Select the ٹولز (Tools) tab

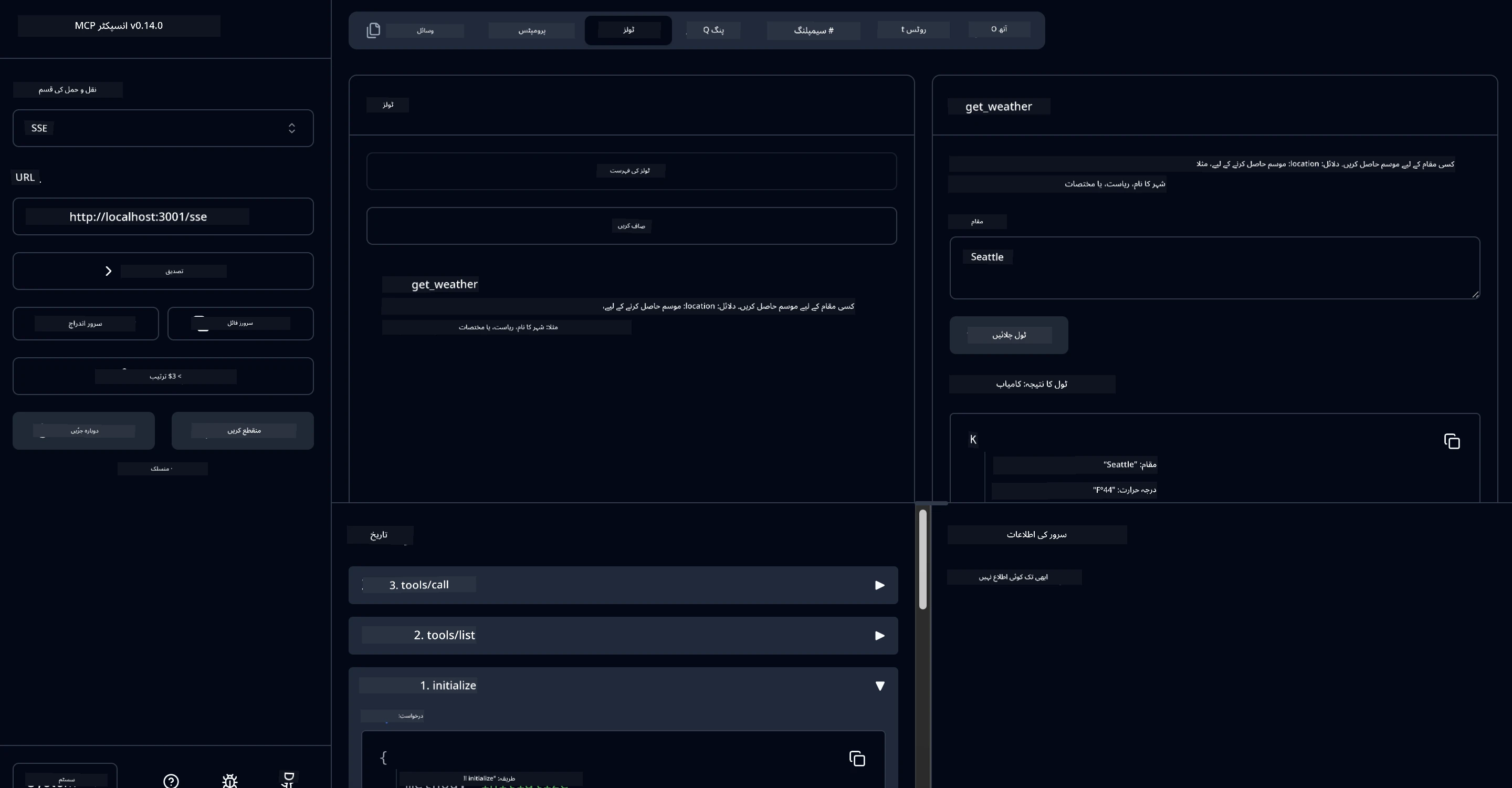coord(628,30)
